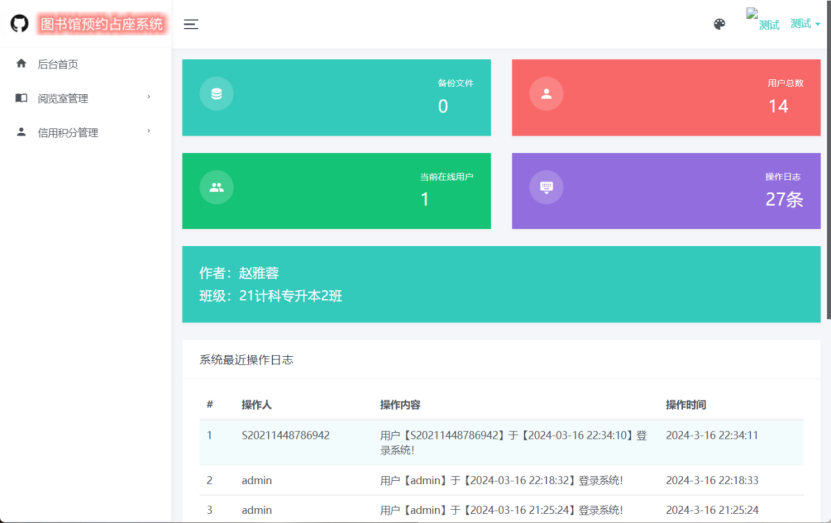Click the 操作内容 column header
The image size is (831, 523).
[400, 405]
